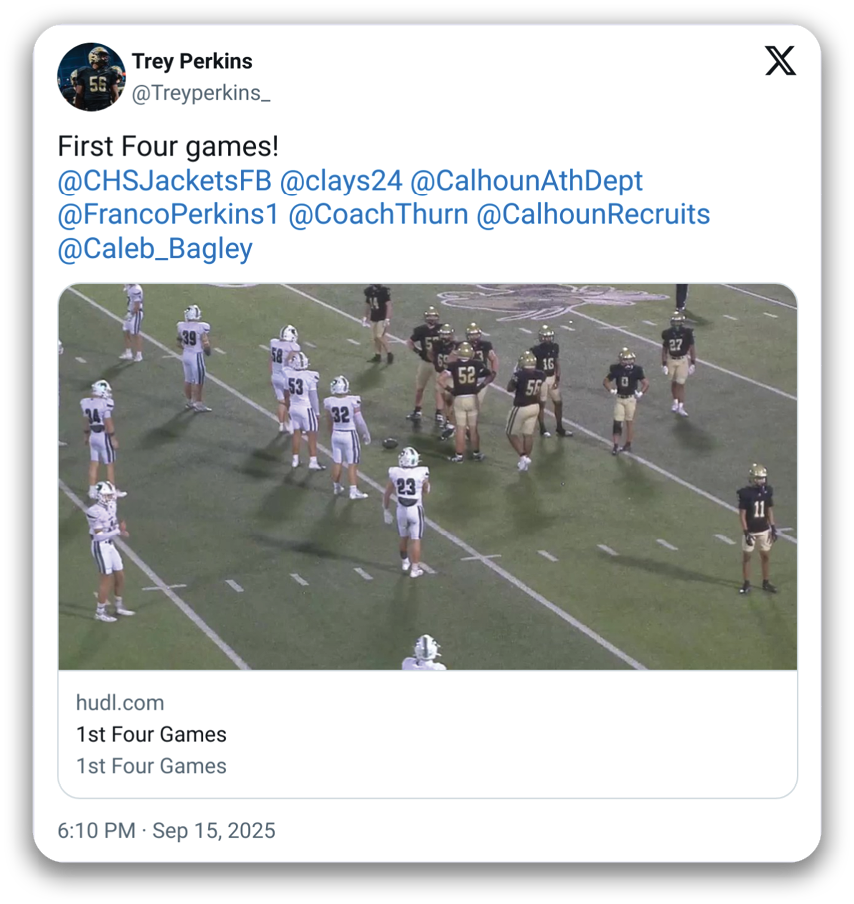Click the @CoachThurn mention
The height and width of the screenshot is (904, 854).
(x=378, y=215)
